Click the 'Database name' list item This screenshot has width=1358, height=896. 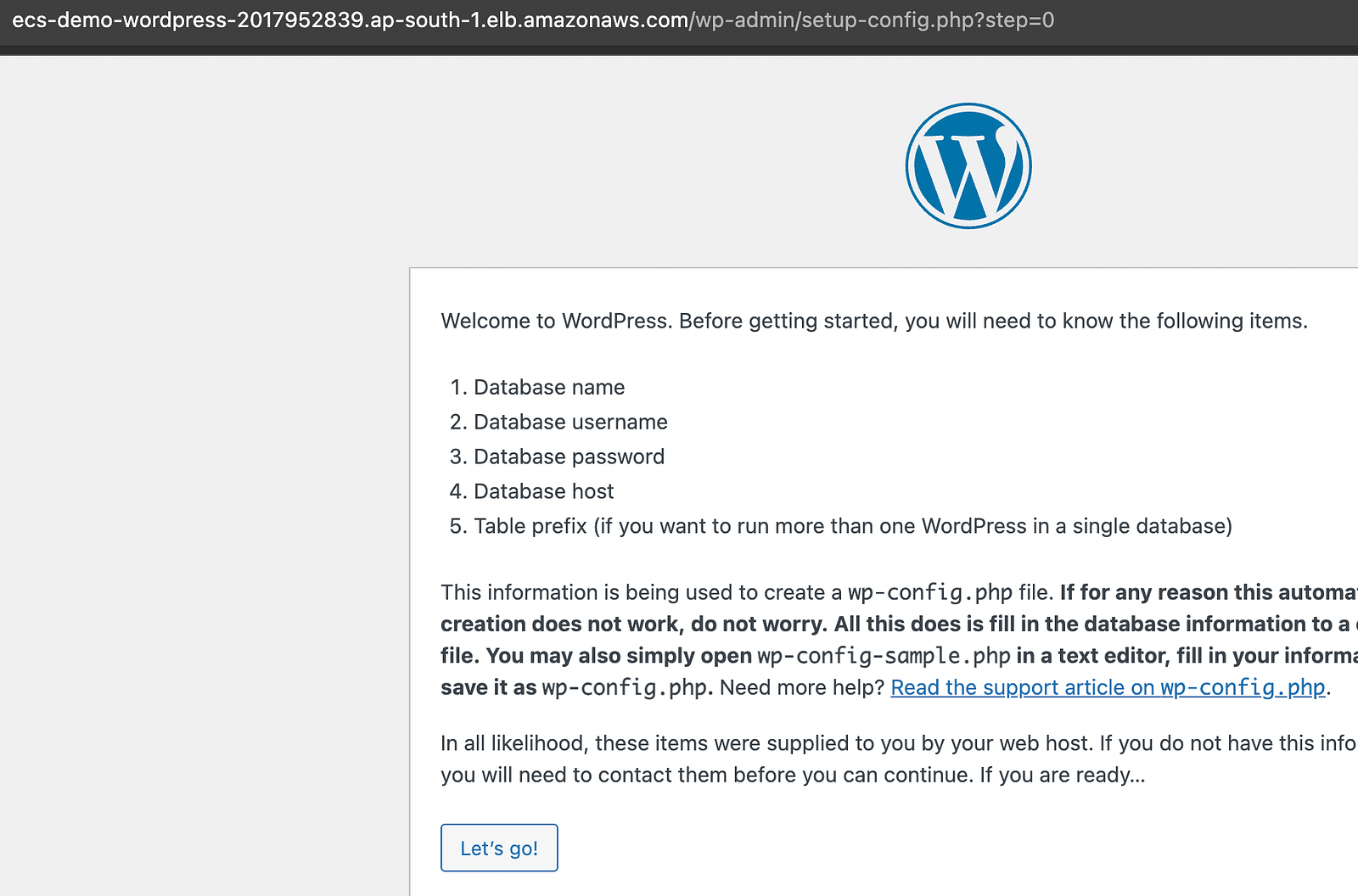pyautogui.click(x=549, y=387)
